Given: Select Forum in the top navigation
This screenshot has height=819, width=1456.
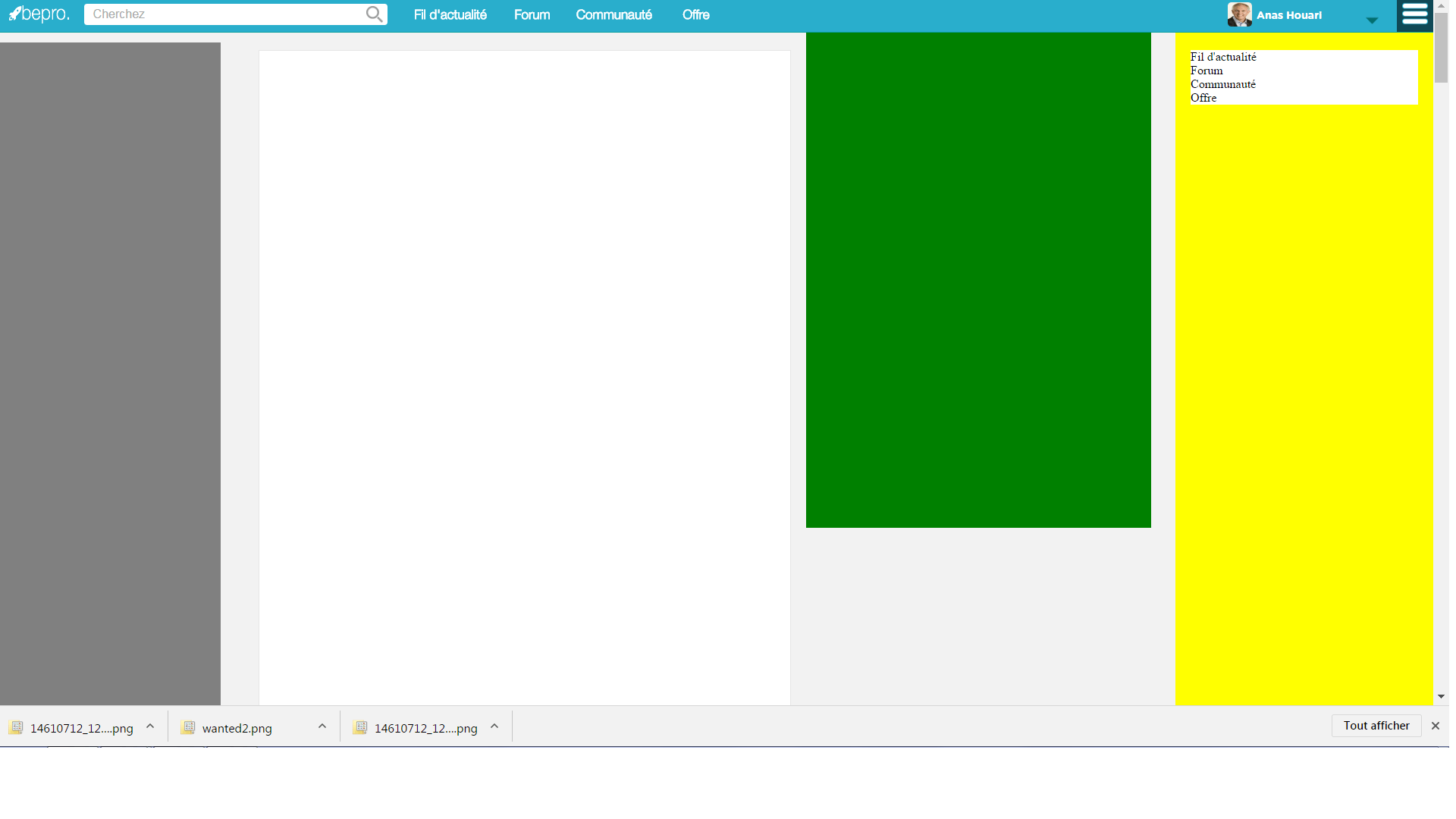Looking at the screenshot, I should [x=532, y=14].
